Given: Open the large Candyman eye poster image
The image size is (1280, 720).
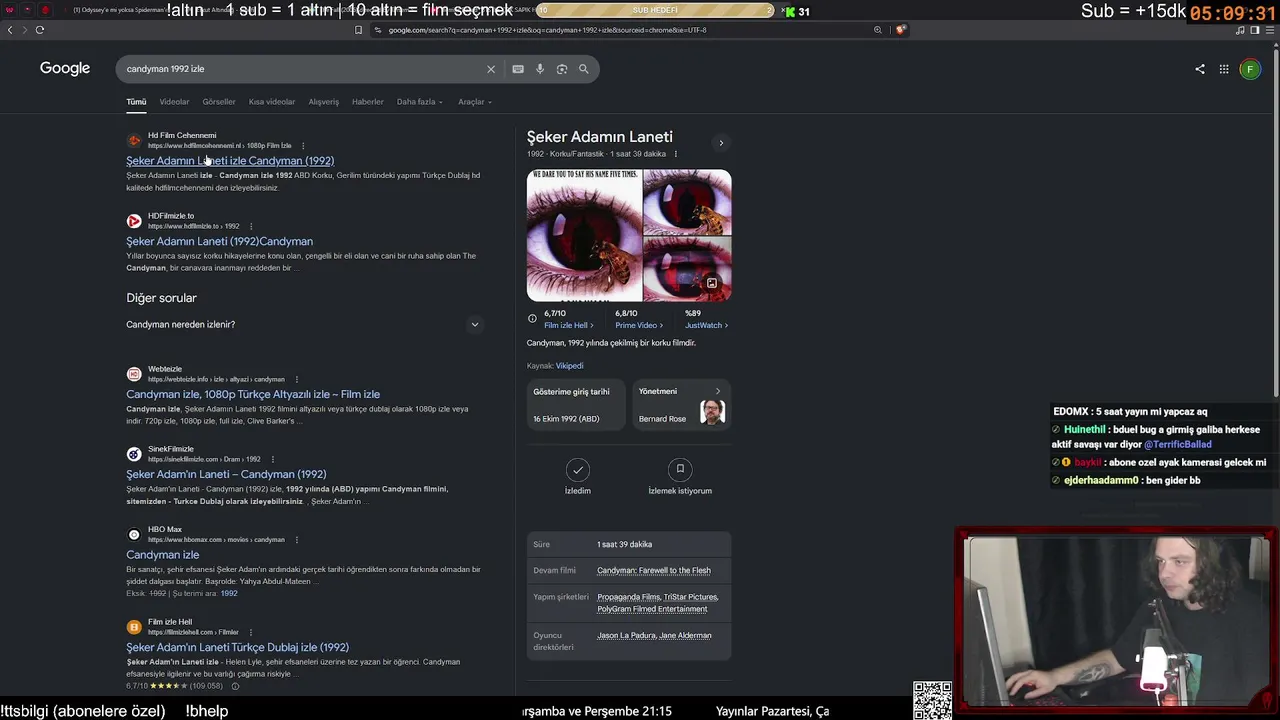Looking at the screenshot, I should 584,235.
